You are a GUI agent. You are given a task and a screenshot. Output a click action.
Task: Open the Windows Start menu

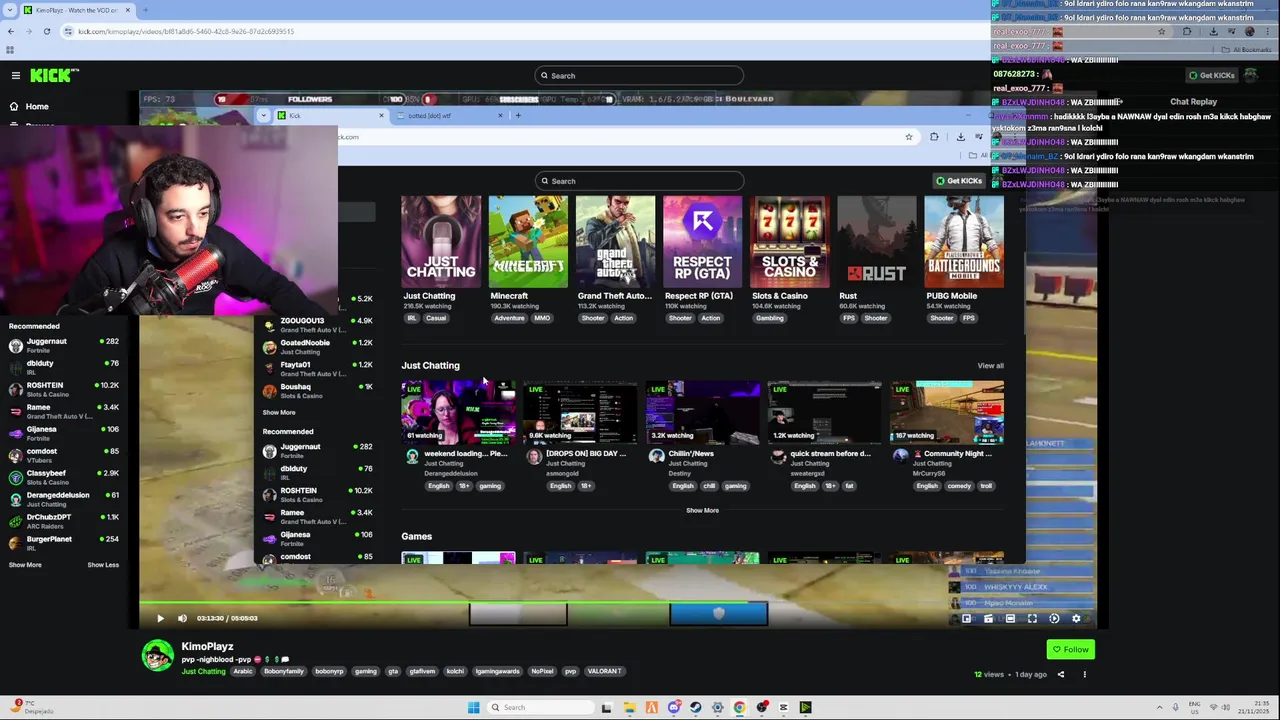[x=473, y=707]
